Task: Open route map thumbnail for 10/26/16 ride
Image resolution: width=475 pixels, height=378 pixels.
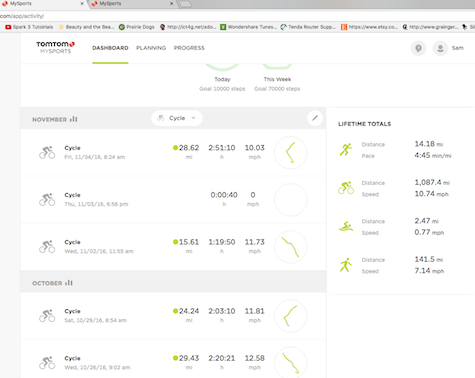Action: [291, 363]
